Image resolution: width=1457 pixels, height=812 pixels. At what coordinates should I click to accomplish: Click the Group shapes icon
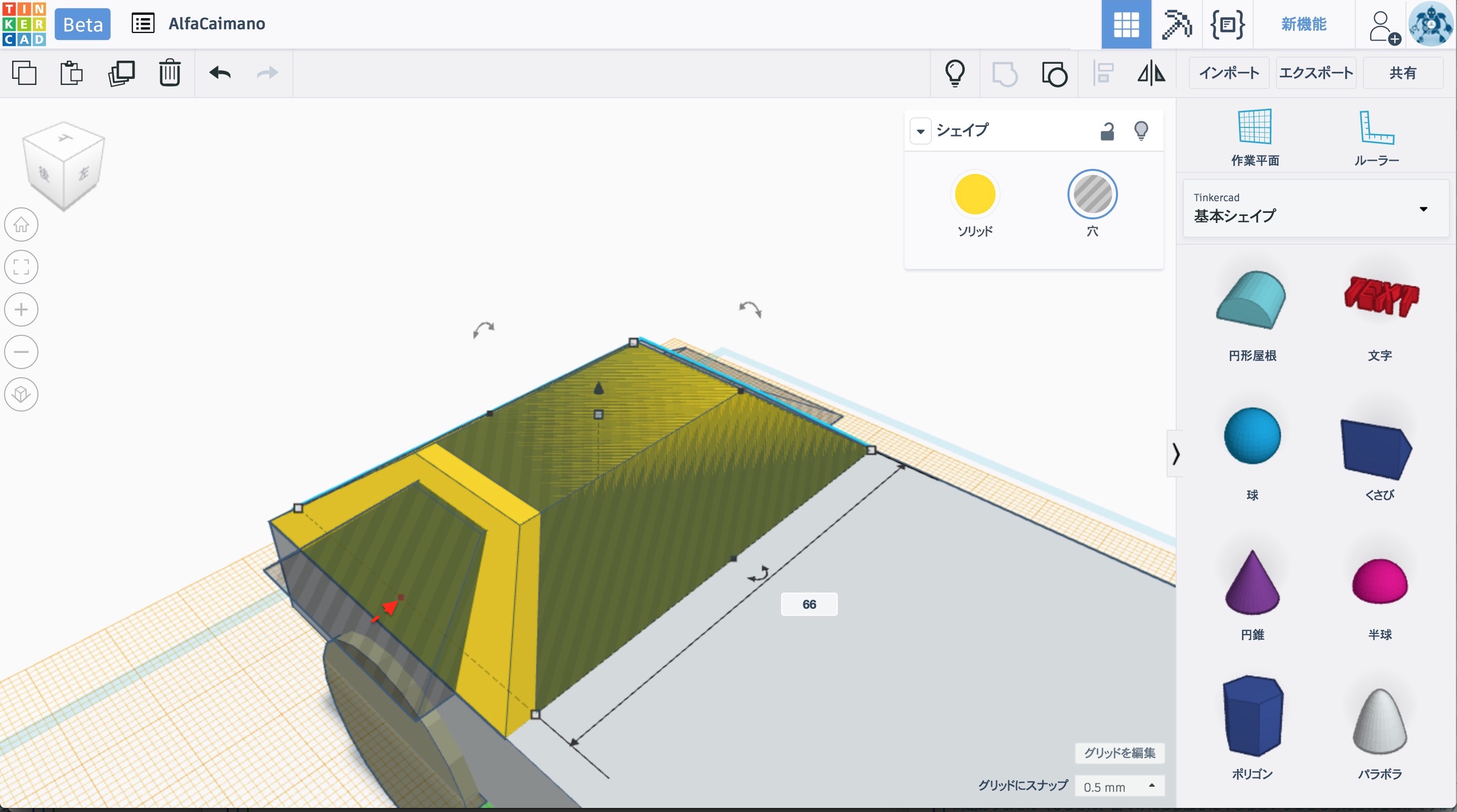pyautogui.click(x=1005, y=73)
